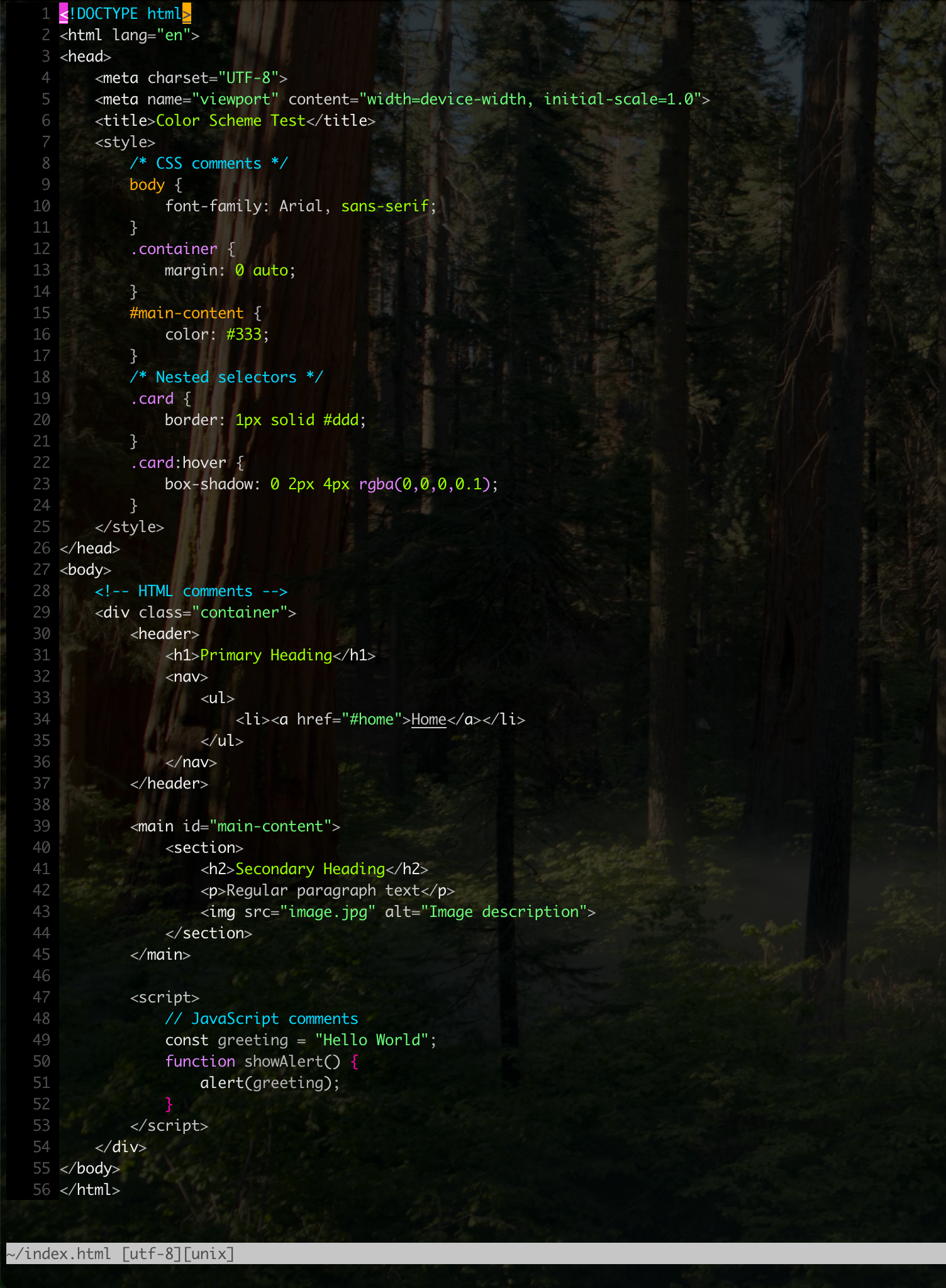This screenshot has width=946, height=1288.
Task: Click the opening script tag on line 47
Action: tap(165, 997)
